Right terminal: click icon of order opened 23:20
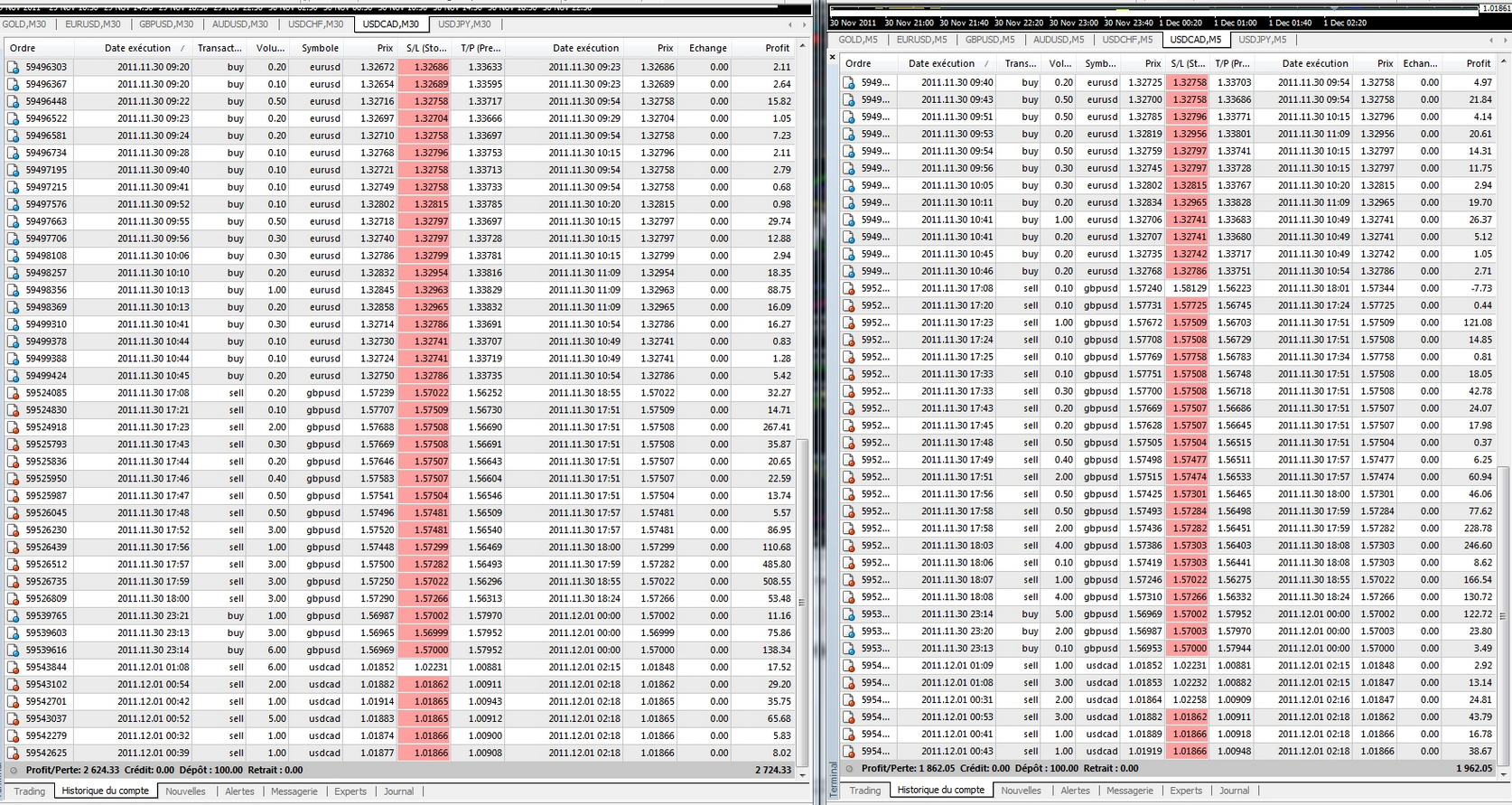Screen dimensions: 1512x805 [848, 632]
